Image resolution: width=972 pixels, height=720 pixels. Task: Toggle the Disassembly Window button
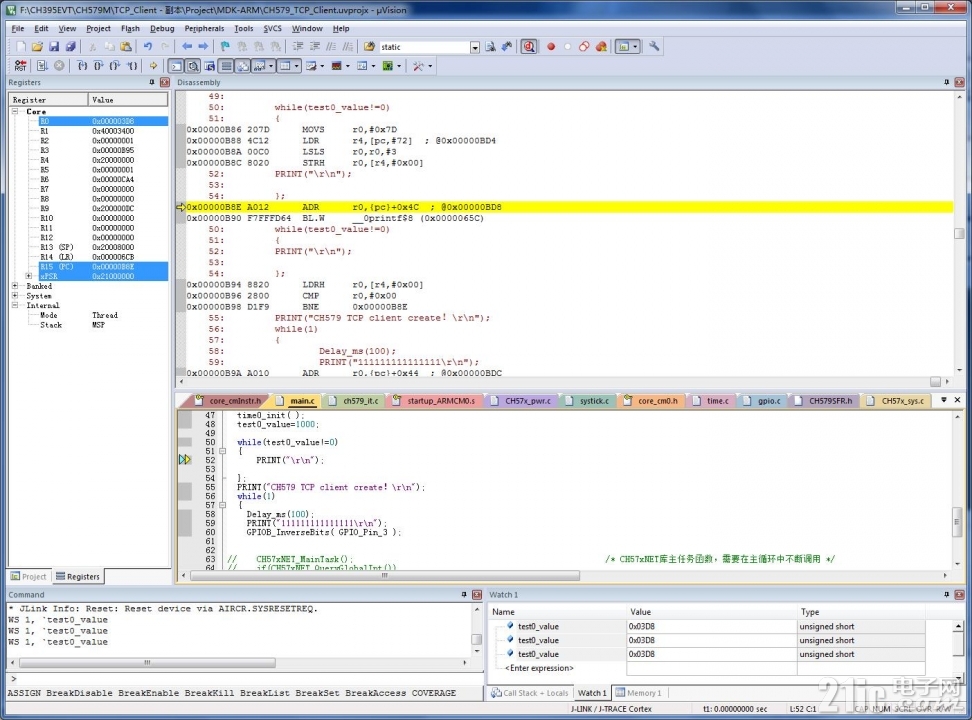[x=193, y=66]
